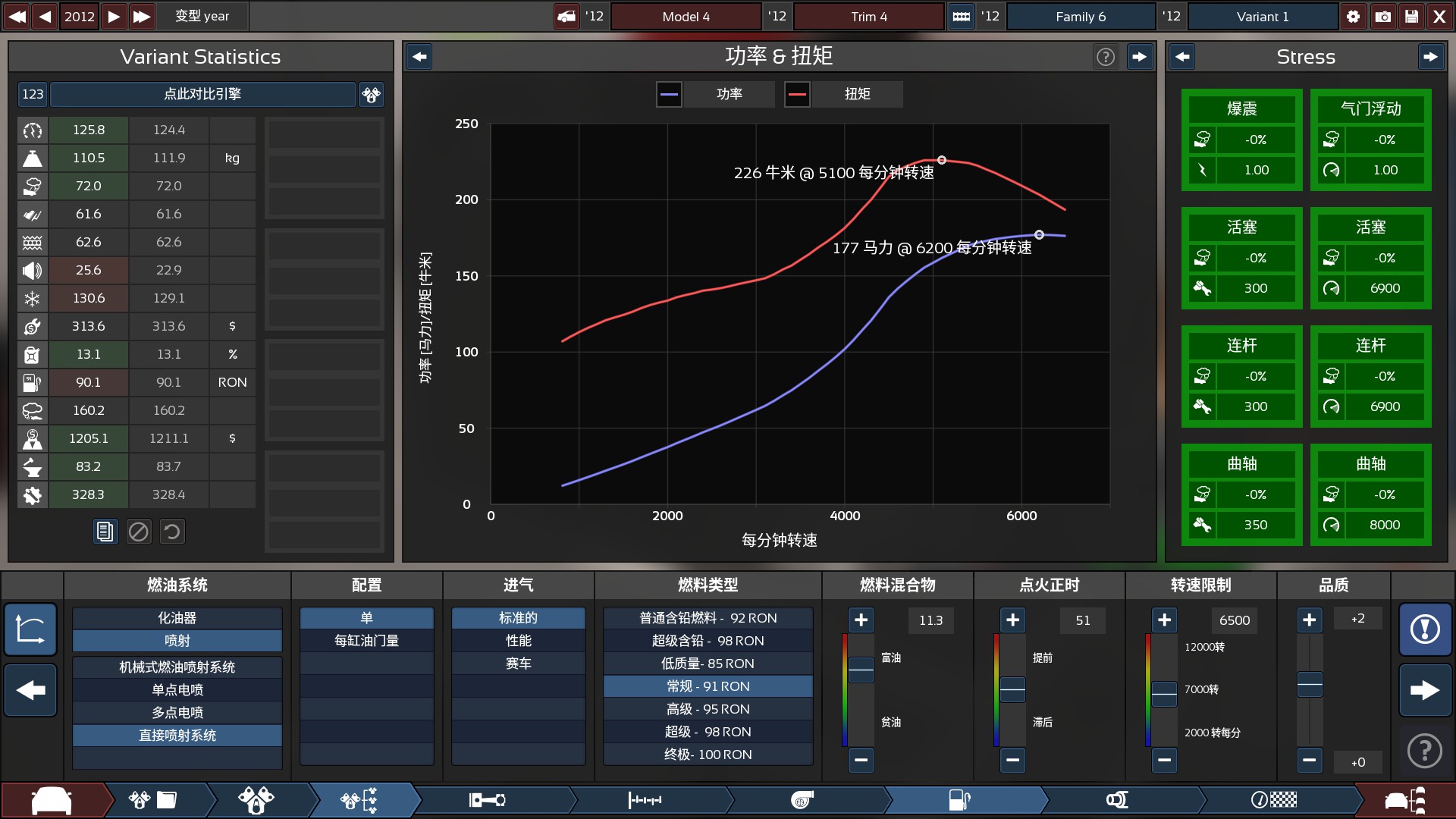Advance the Stress panel with right arrow
The width and height of the screenshot is (1456, 819).
coord(1430,57)
